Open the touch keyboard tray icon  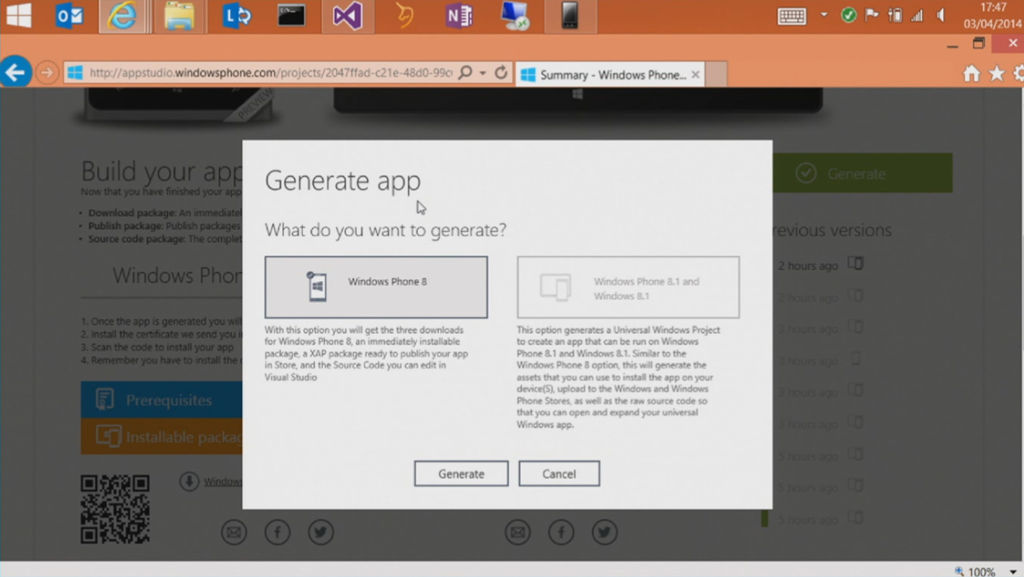pos(792,16)
